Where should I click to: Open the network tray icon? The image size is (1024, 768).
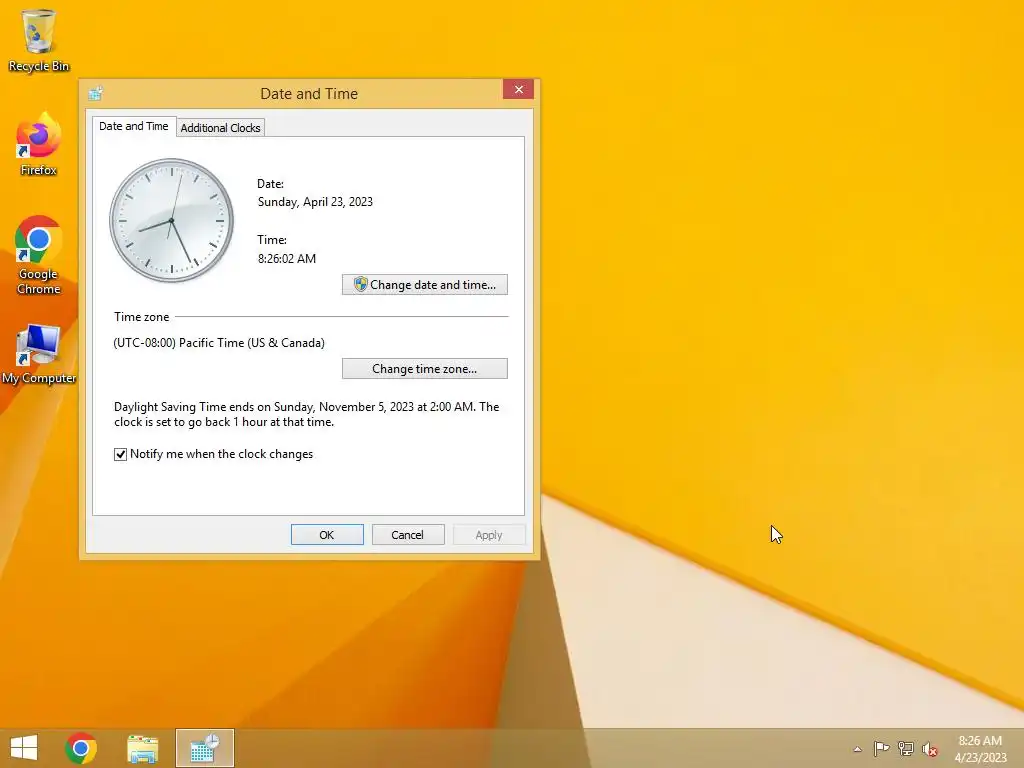pos(906,748)
